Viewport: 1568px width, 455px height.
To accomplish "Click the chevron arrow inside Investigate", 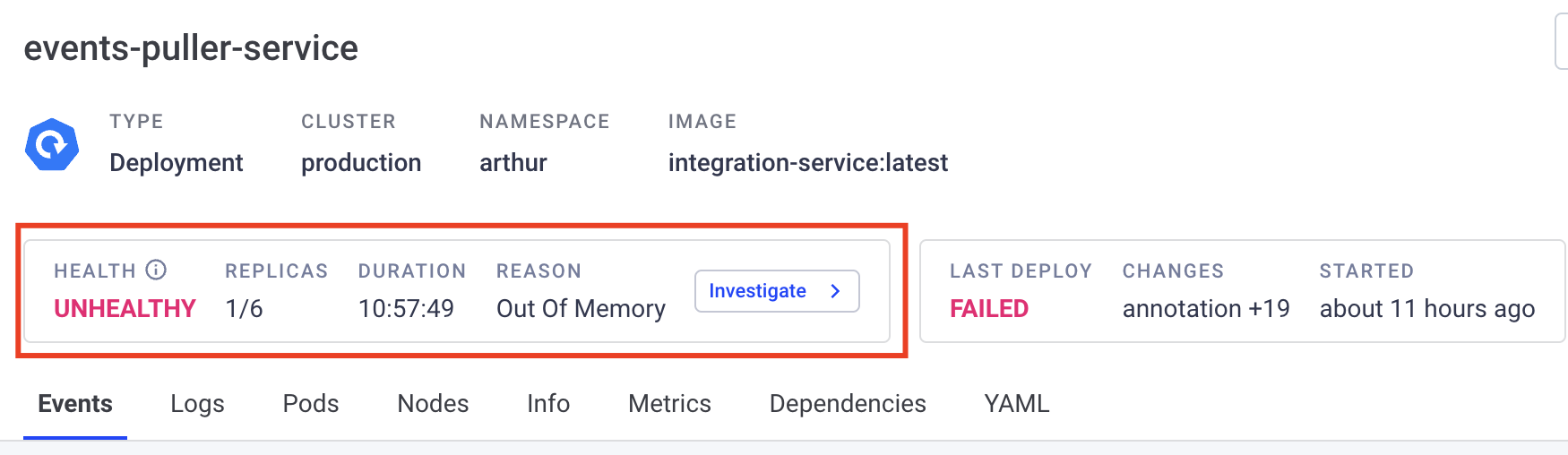I will click(x=835, y=291).
